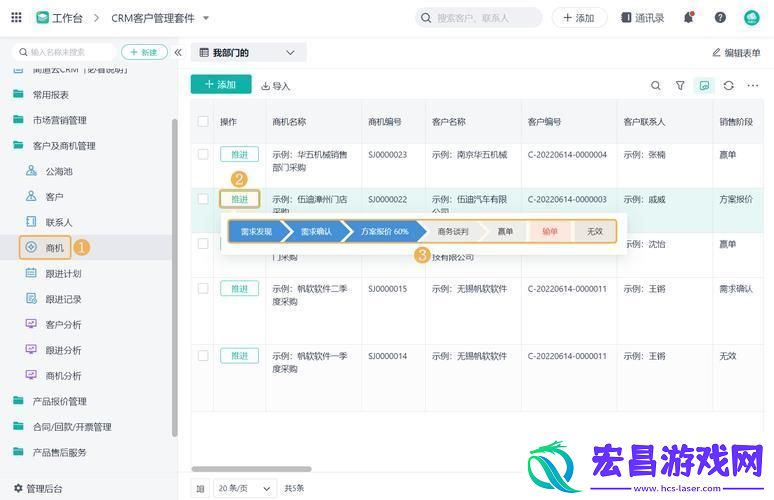Tick checkbox for SJ0000022 row

[203, 199]
